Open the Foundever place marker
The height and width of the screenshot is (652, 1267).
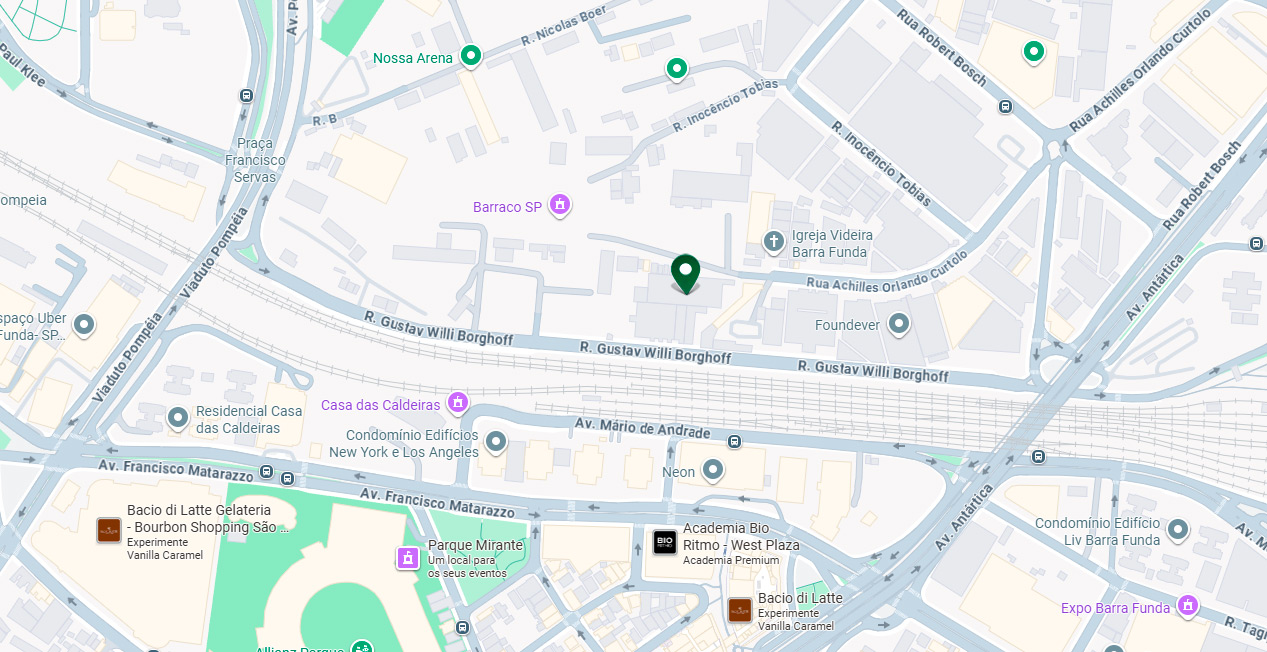point(899,323)
